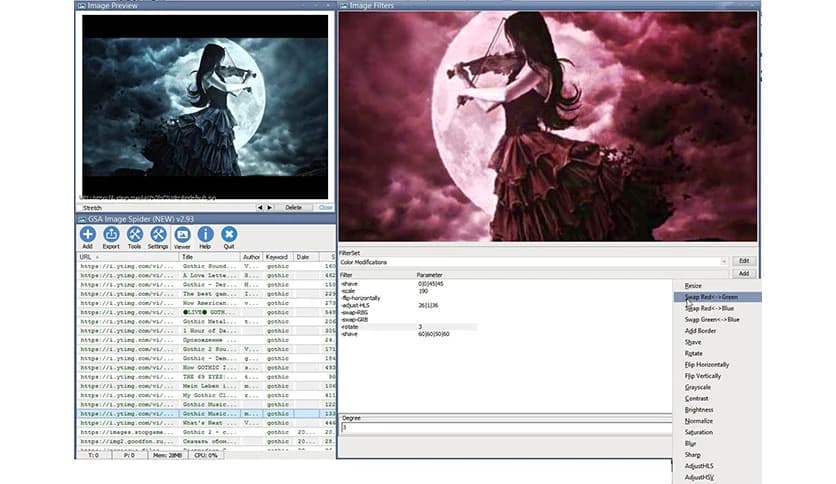Select the row titled 'Gothic Sound...'

[x=207, y=266]
